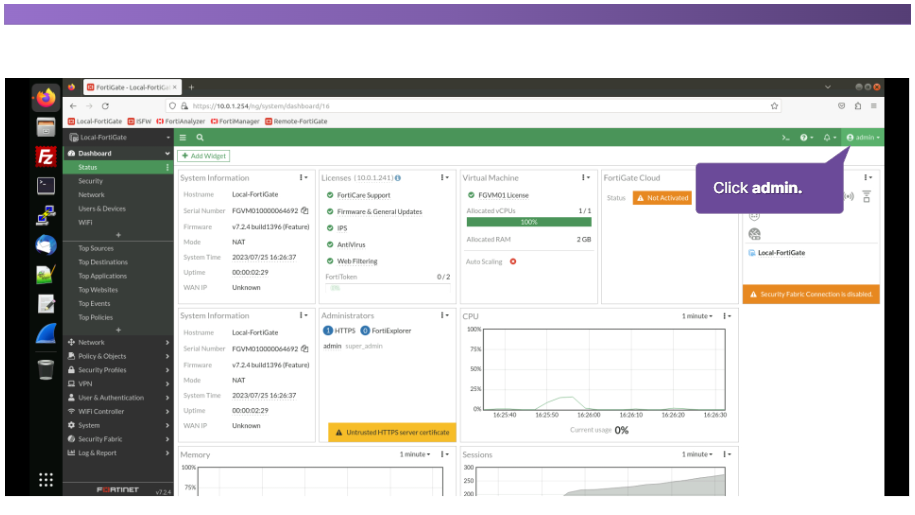The width and height of the screenshot is (915, 515).
Task: Click the admin user menu
Action: pyautogui.click(x=863, y=138)
